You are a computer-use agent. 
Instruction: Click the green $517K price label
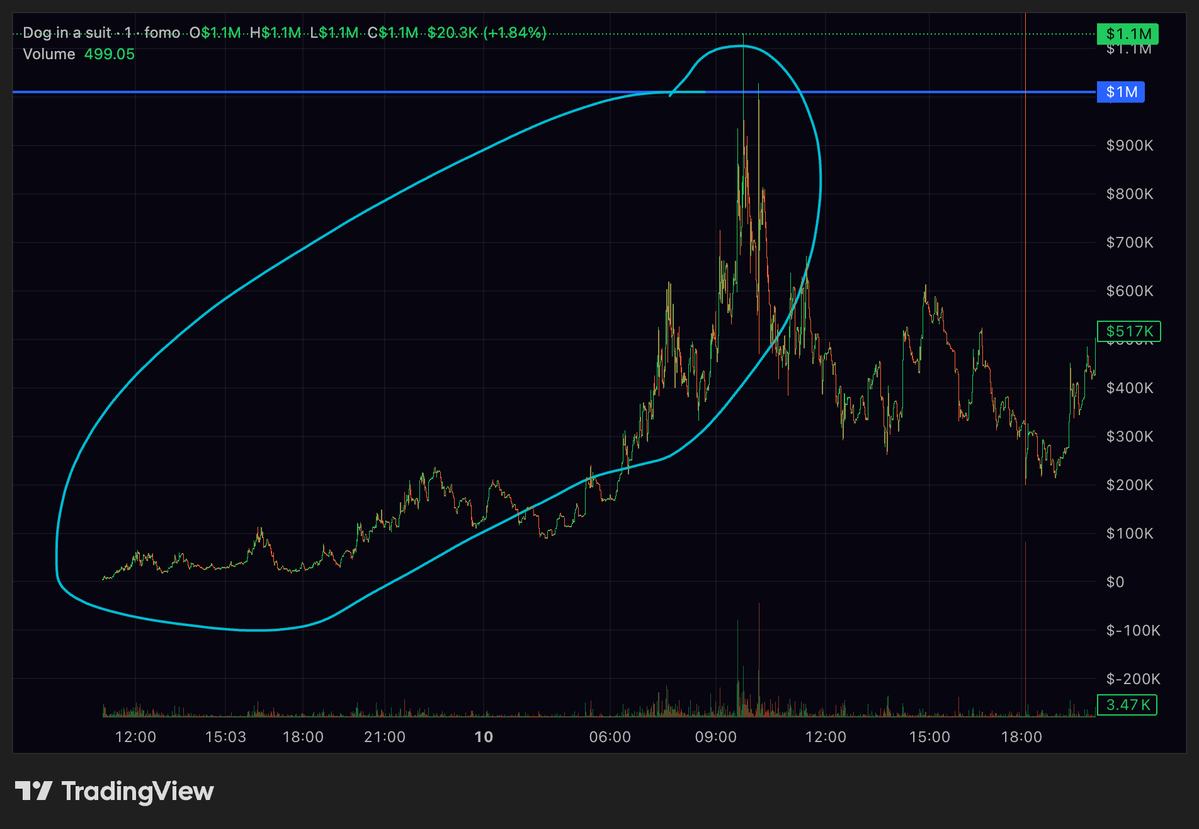(1129, 331)
